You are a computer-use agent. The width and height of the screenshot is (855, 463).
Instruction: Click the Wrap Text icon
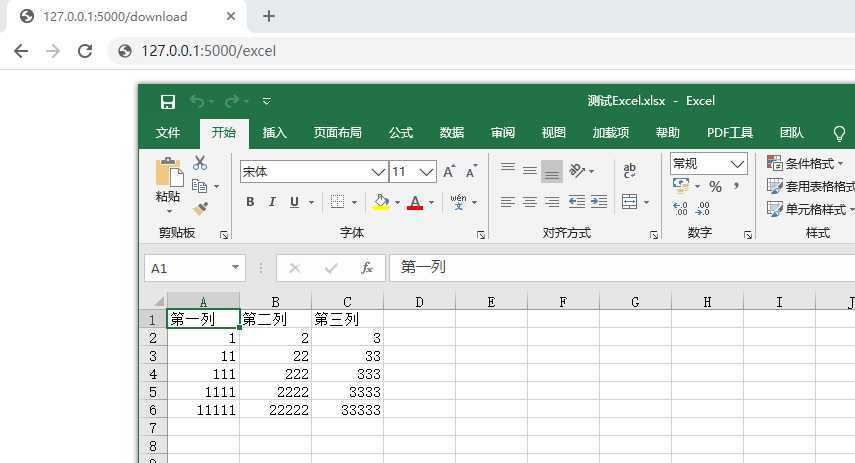click(x=629, y=171)
